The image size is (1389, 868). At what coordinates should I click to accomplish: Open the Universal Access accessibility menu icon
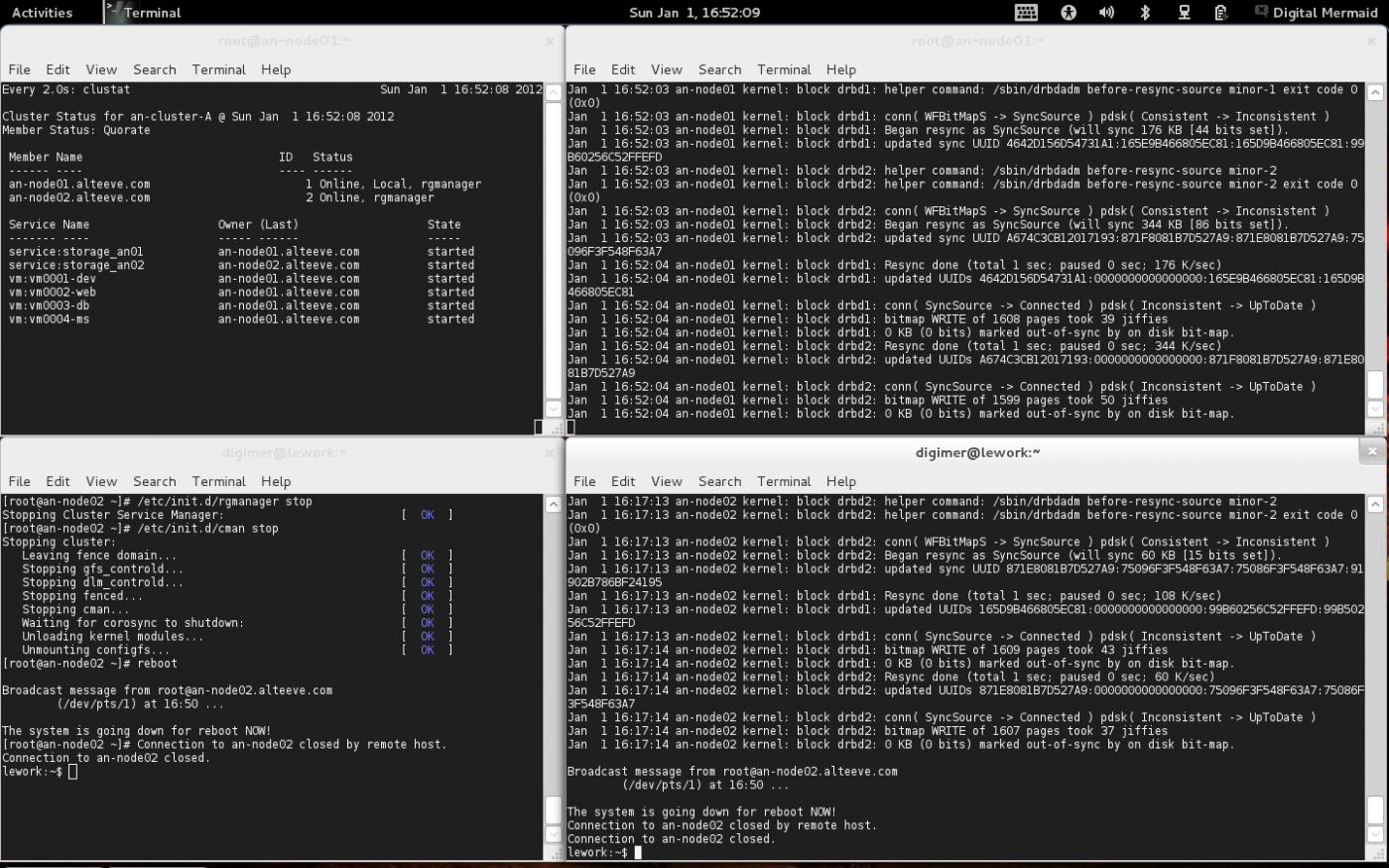pyautogui.click(x=1069, y=12)
